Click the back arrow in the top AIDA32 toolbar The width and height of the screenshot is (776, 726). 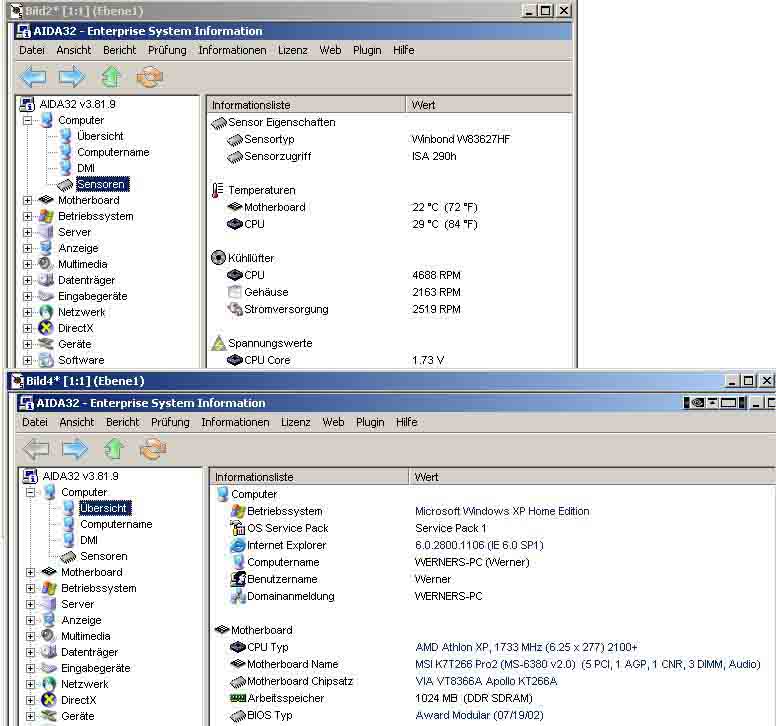coord(33,77)
